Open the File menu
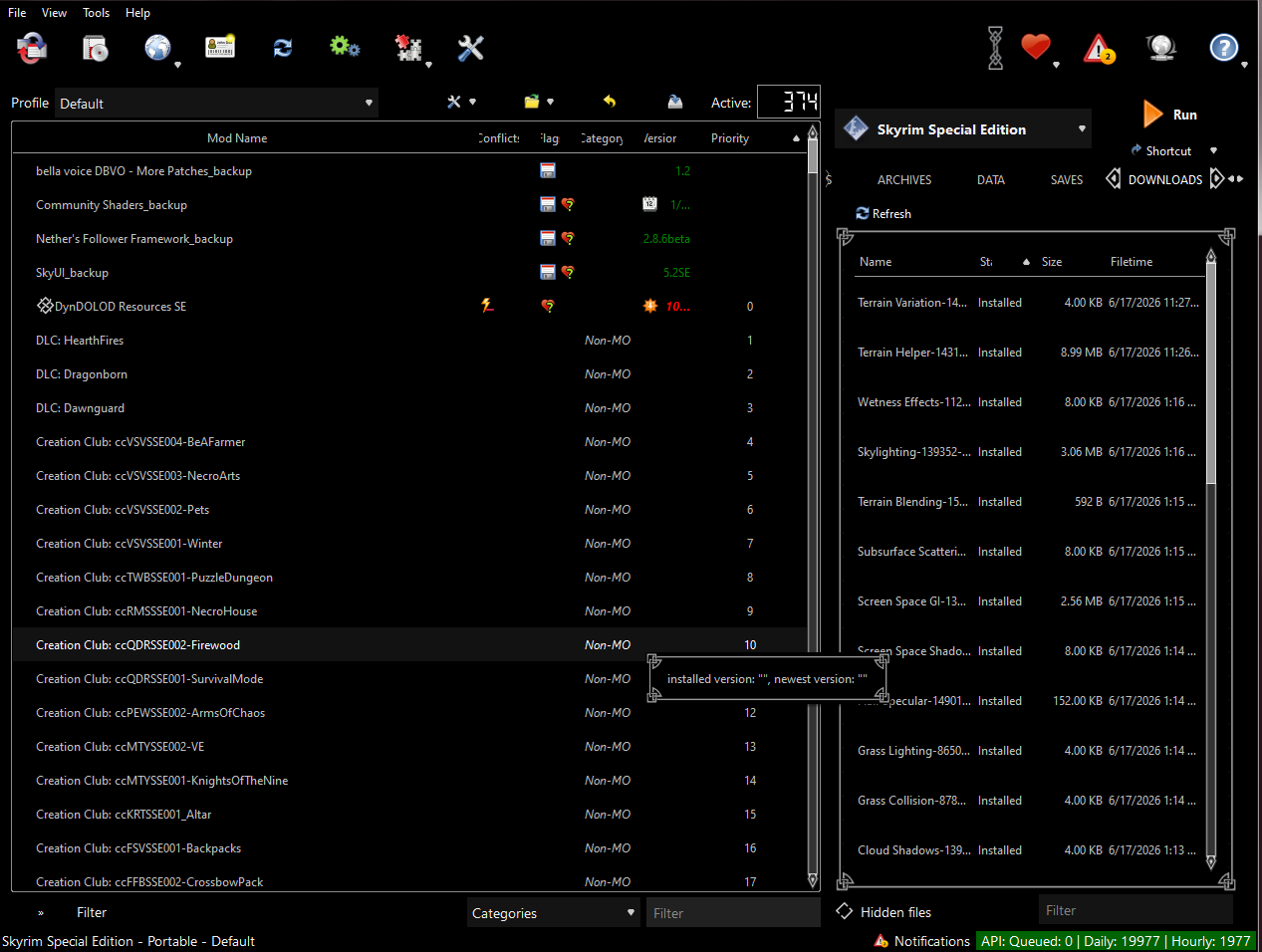1262x952 pixels. coord(17,13)
